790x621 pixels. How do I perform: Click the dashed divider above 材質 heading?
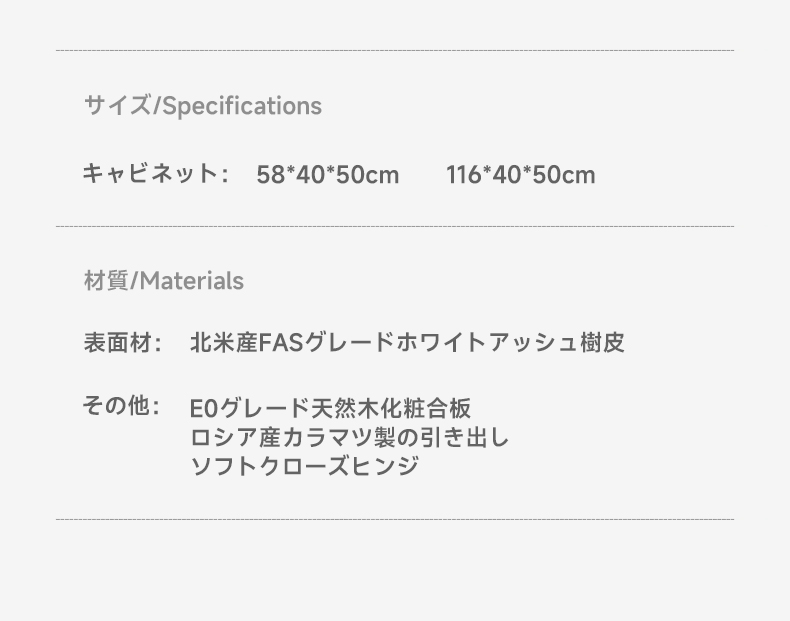click(395, 227)
